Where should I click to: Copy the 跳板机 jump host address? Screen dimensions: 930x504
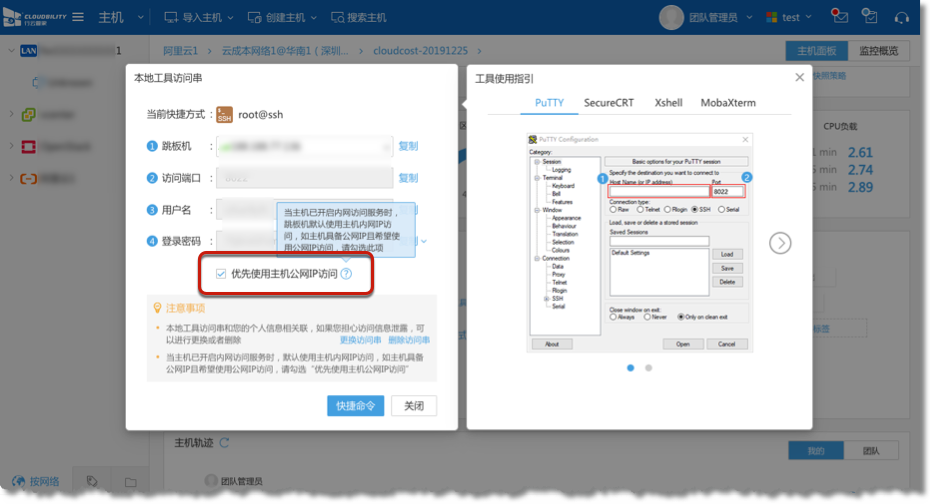408,146
